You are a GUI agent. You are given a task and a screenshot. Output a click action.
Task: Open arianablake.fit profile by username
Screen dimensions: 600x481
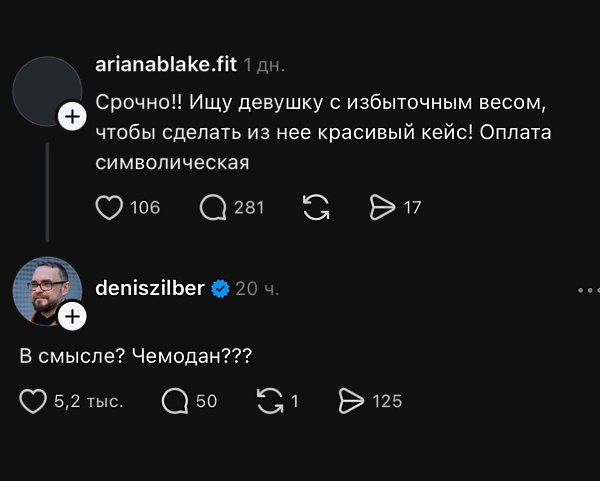166,64
